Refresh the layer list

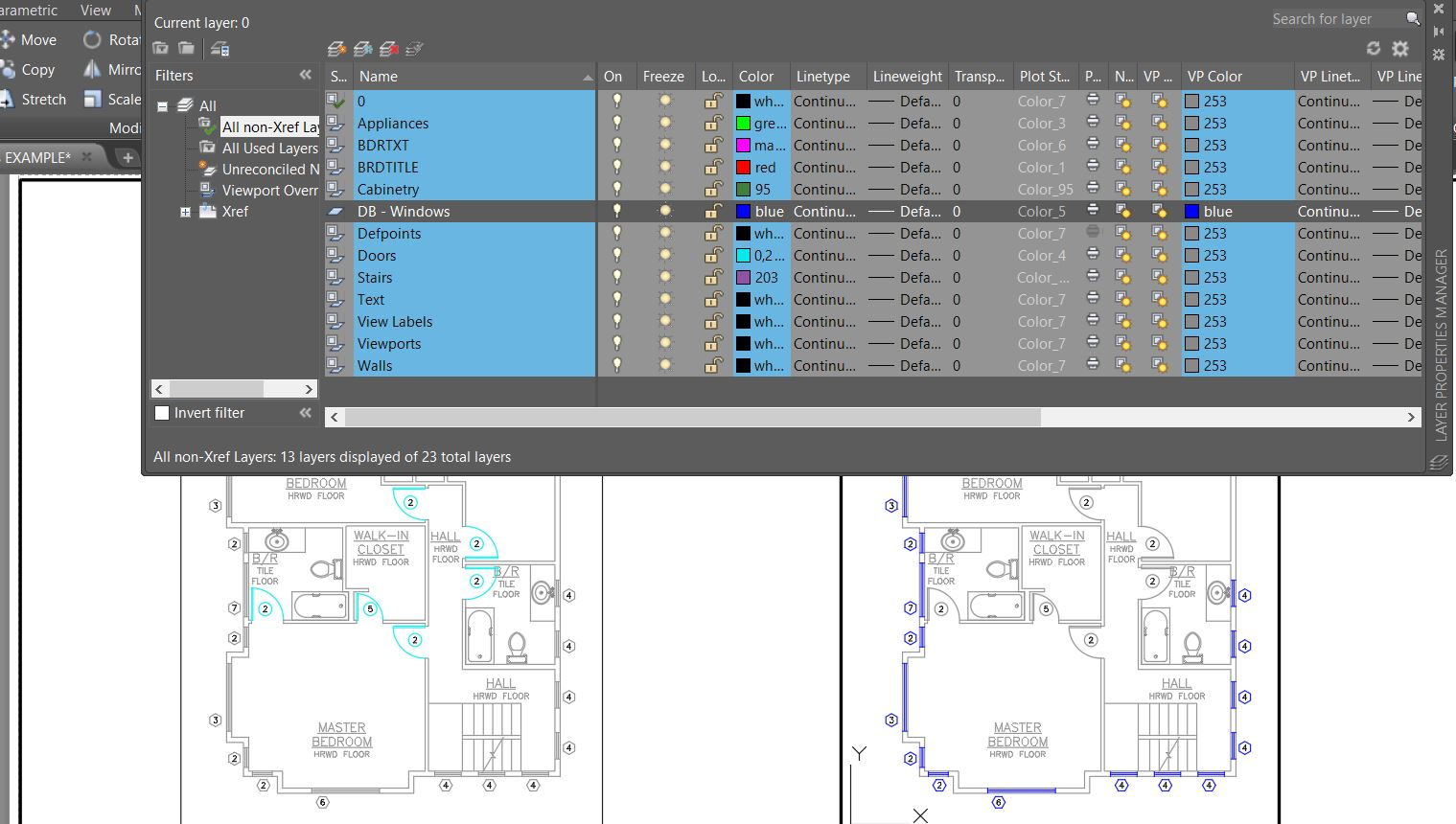(1374, 48)
